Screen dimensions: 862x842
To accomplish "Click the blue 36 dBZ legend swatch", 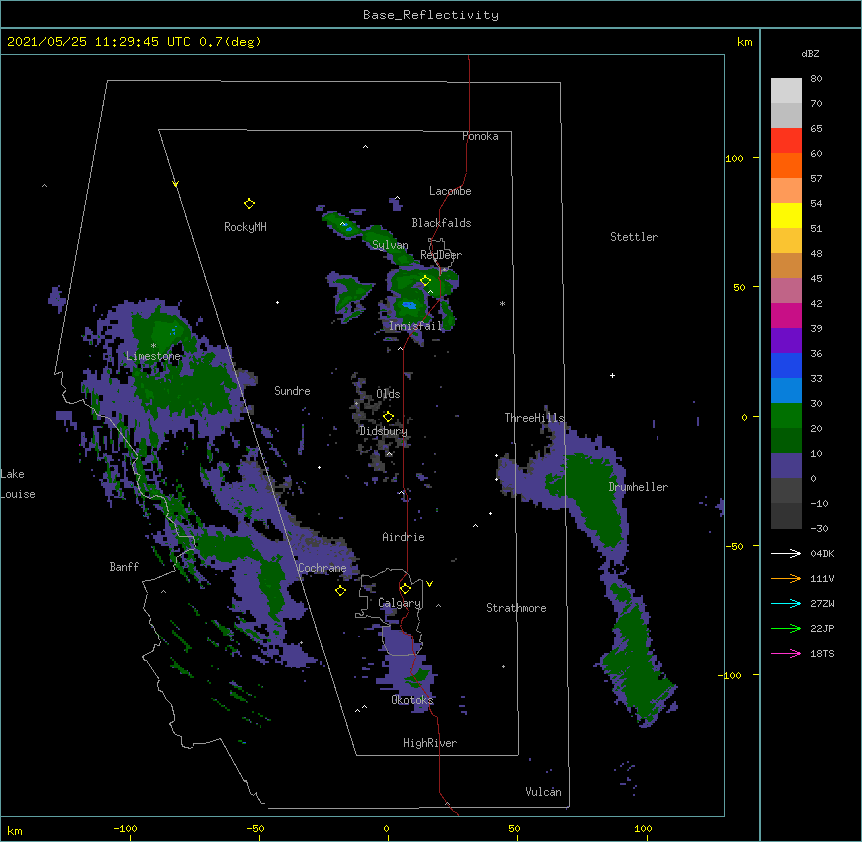I will [786, 365].
